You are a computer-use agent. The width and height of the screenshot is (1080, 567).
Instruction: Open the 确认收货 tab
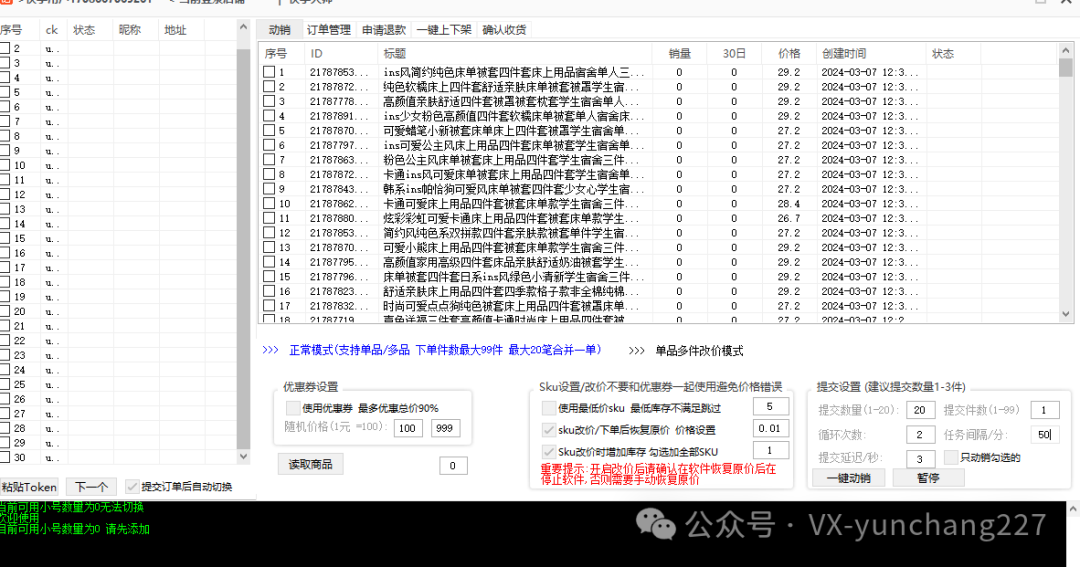504,30
